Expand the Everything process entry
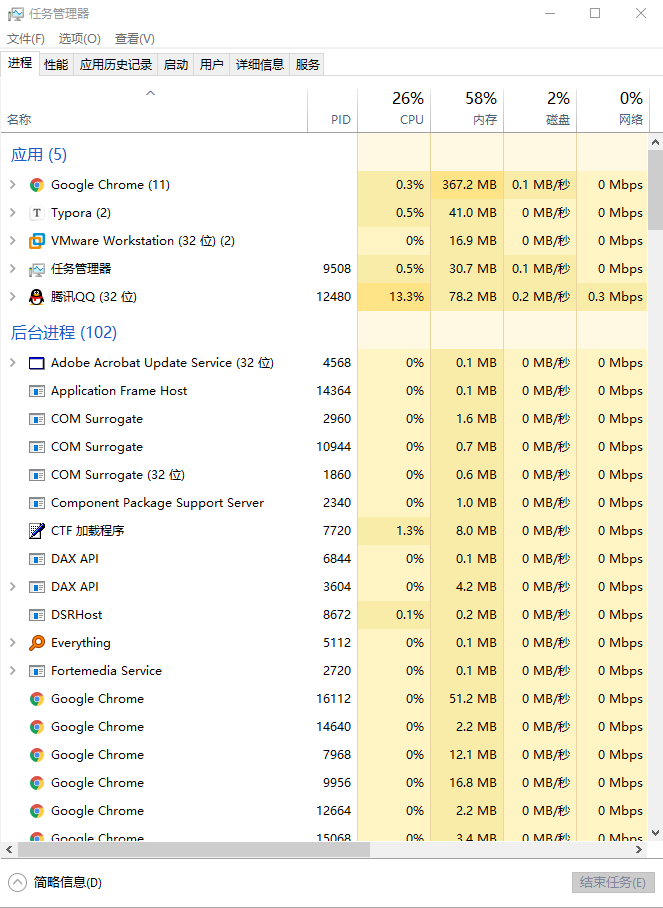 click(x=13, y=643)
